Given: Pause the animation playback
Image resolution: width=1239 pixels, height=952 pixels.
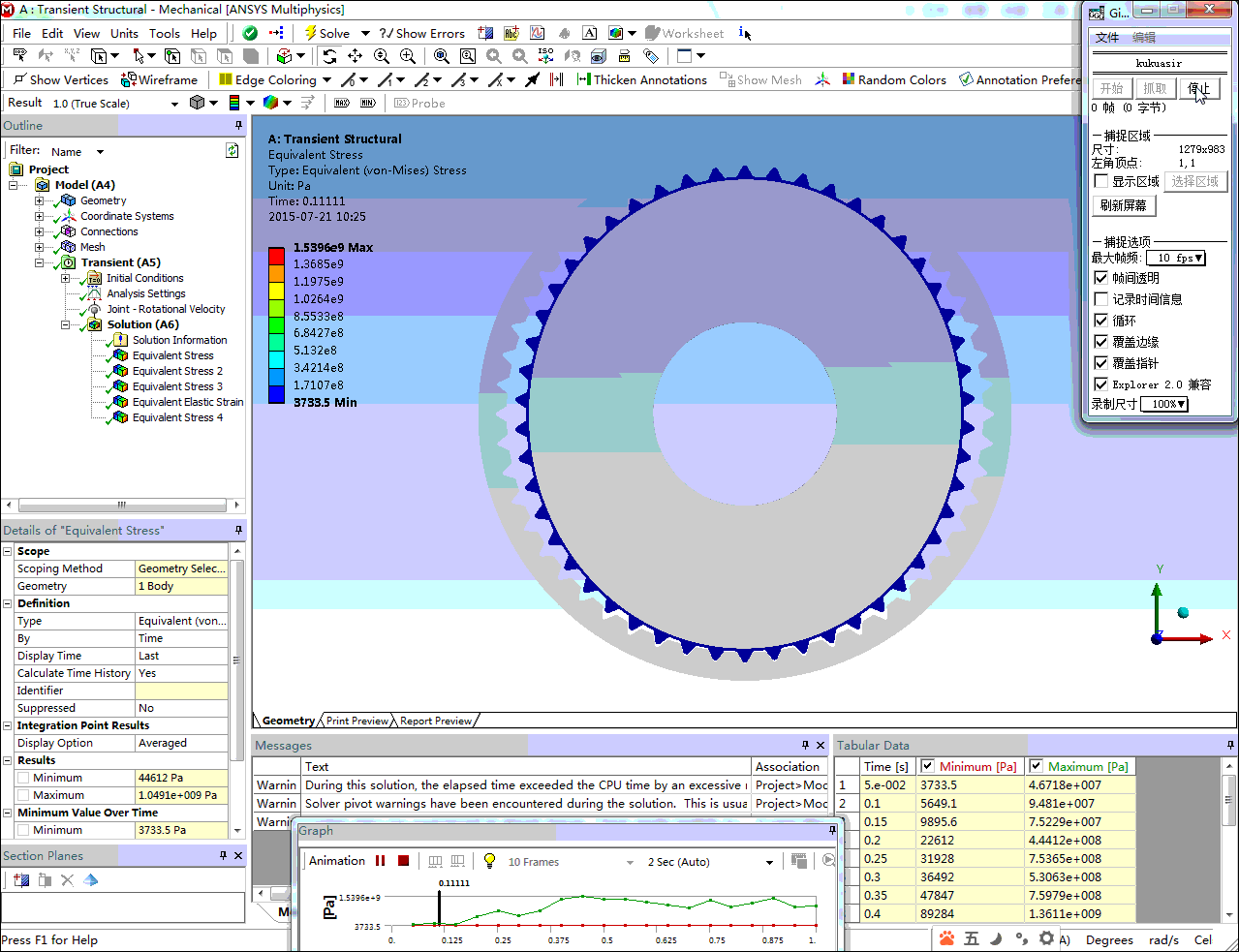Looking at the screenshot, I should pyautogui.click(x=381, y=861).
